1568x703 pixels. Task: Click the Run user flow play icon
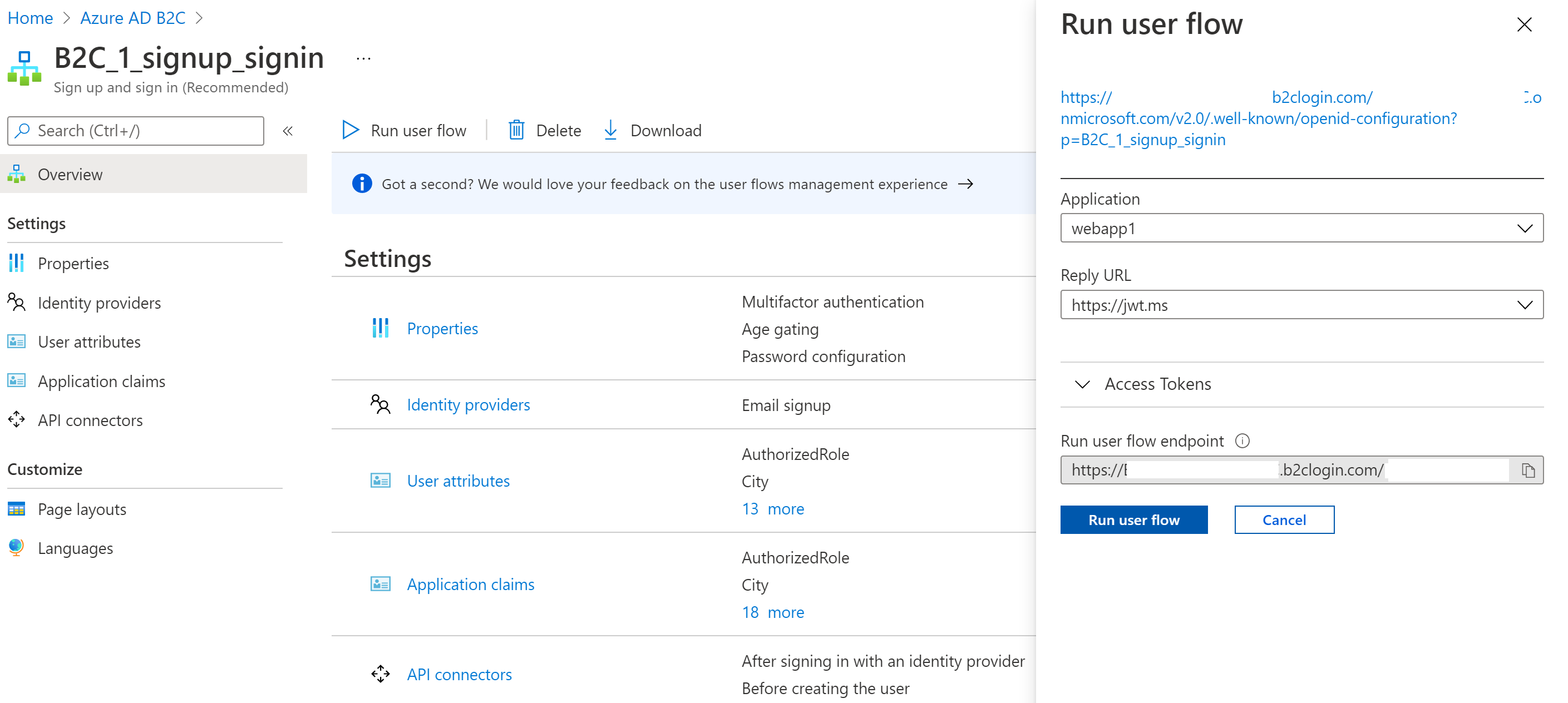(x=350, y=130)
